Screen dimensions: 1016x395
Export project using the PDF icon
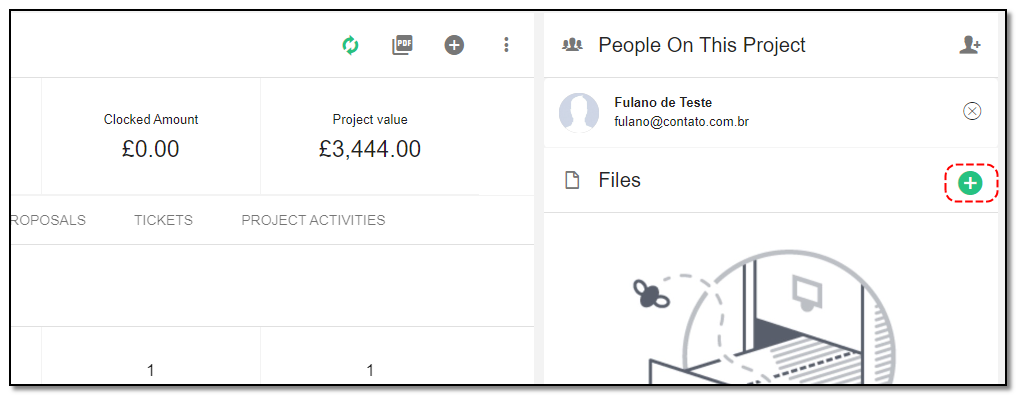coord(402,45)
